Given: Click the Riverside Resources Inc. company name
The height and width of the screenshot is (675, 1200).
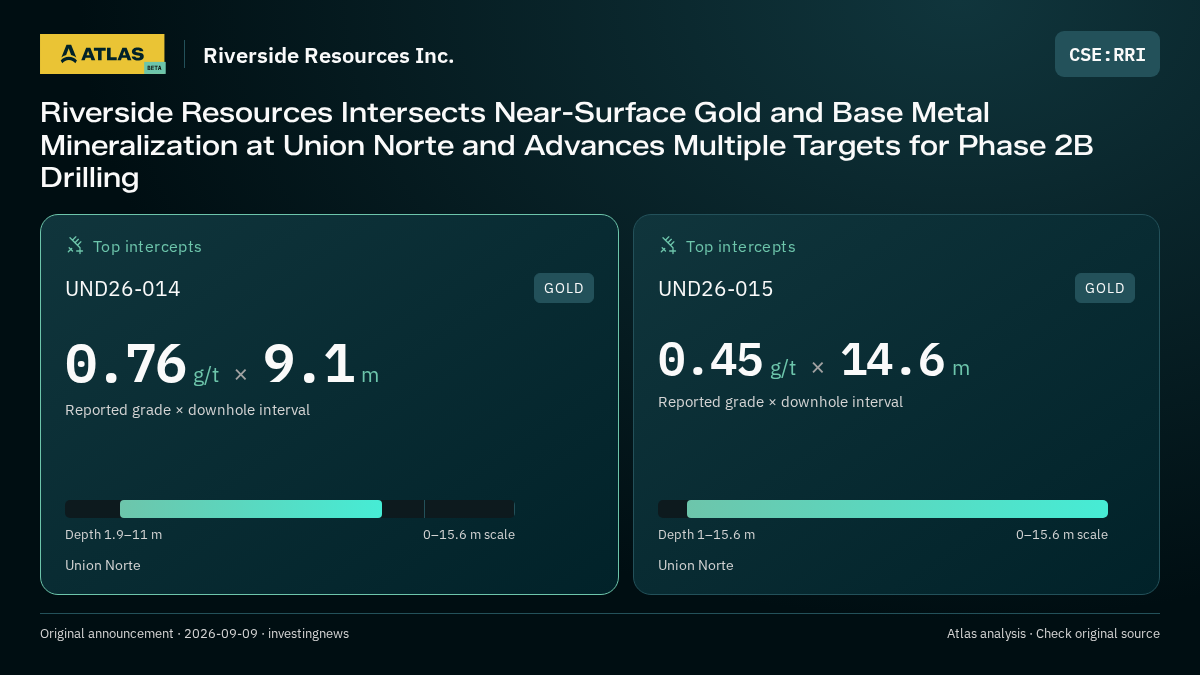Looking at the screenshot, I should [x=328, y=55].
